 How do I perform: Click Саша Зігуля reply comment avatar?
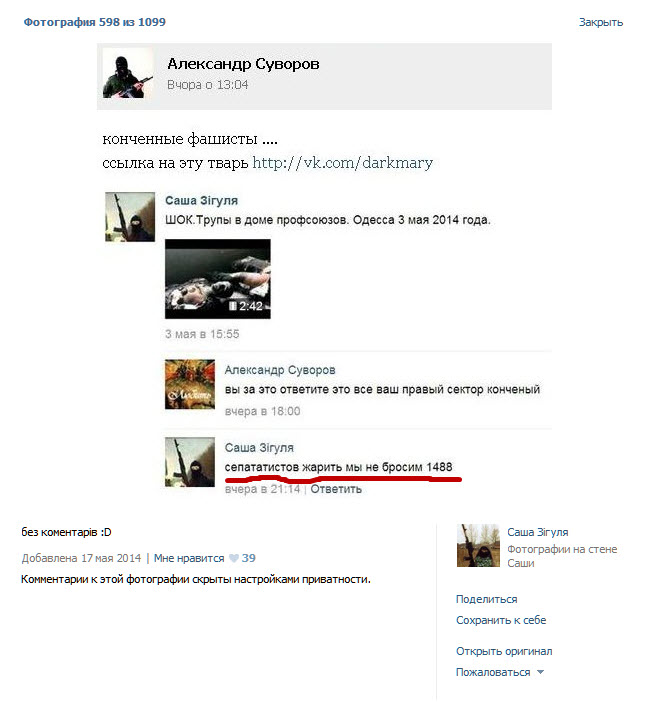(x=190, y=462)
